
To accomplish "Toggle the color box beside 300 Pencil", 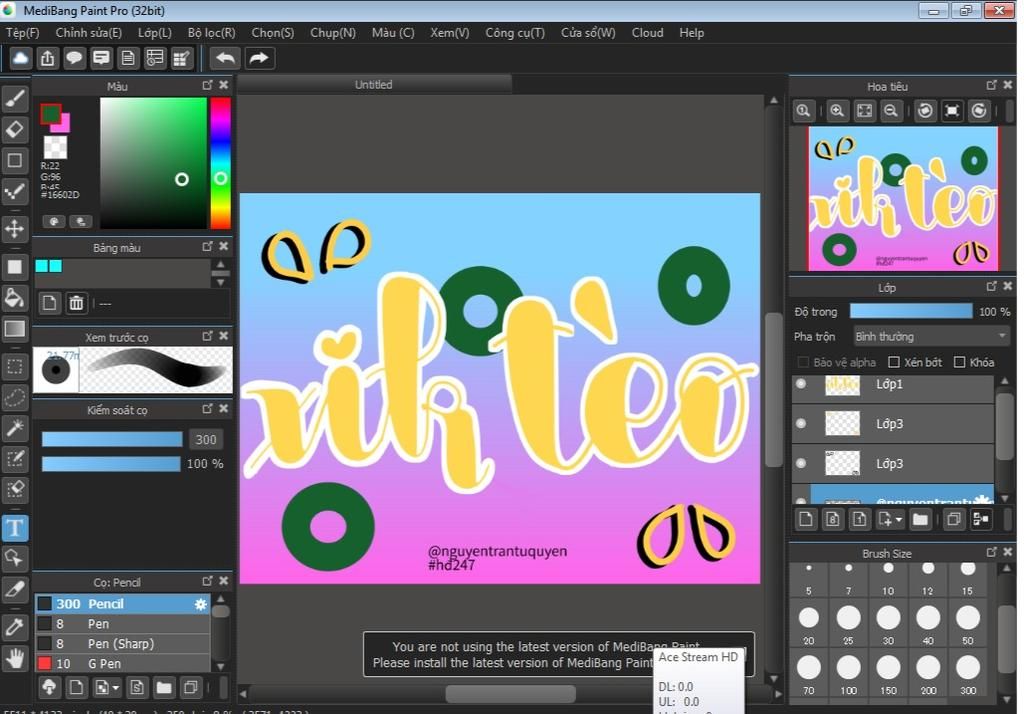I will (x=44, y=604).
